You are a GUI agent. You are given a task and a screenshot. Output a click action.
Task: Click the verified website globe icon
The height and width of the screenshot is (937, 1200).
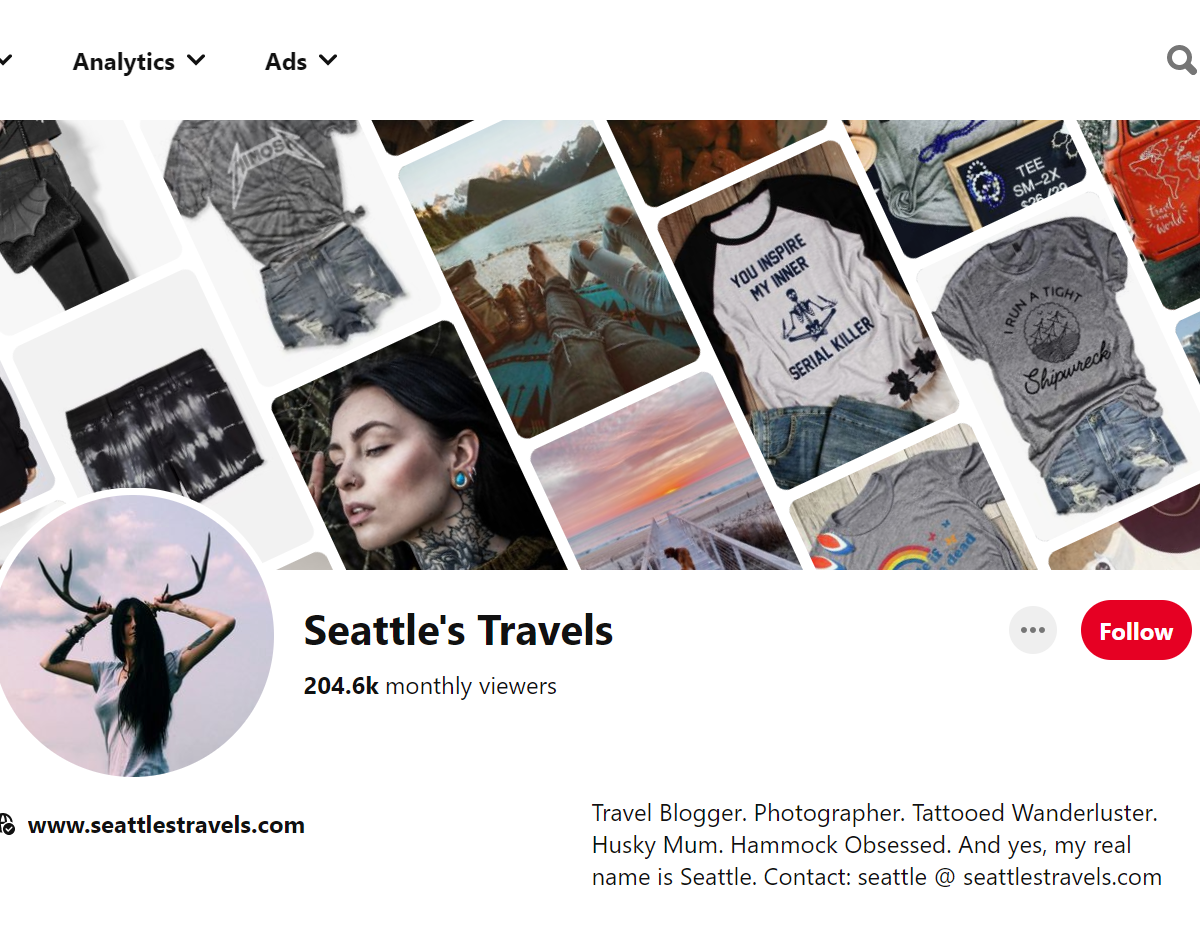pyautogui.click(x=7, y=825)
